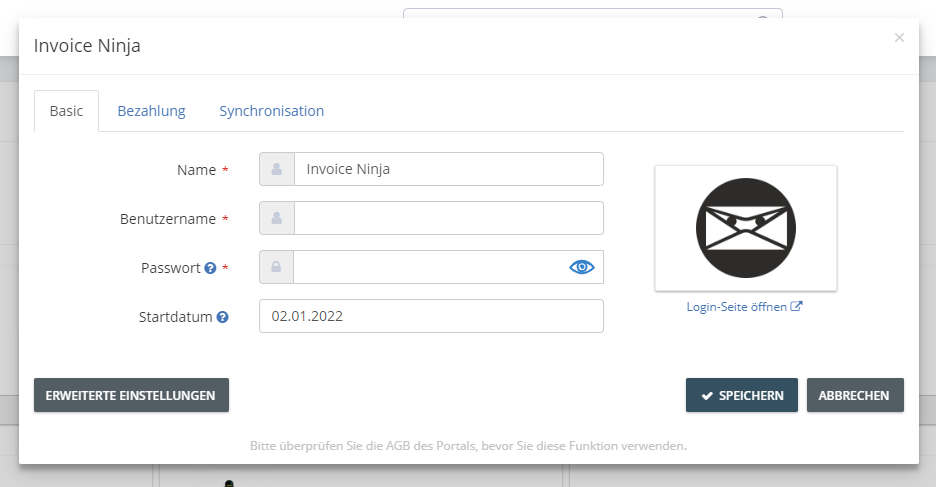Cancel with the Abbrechen button
Screen dimensions: 936x487
pyautogui.click(x=855, y=395)
